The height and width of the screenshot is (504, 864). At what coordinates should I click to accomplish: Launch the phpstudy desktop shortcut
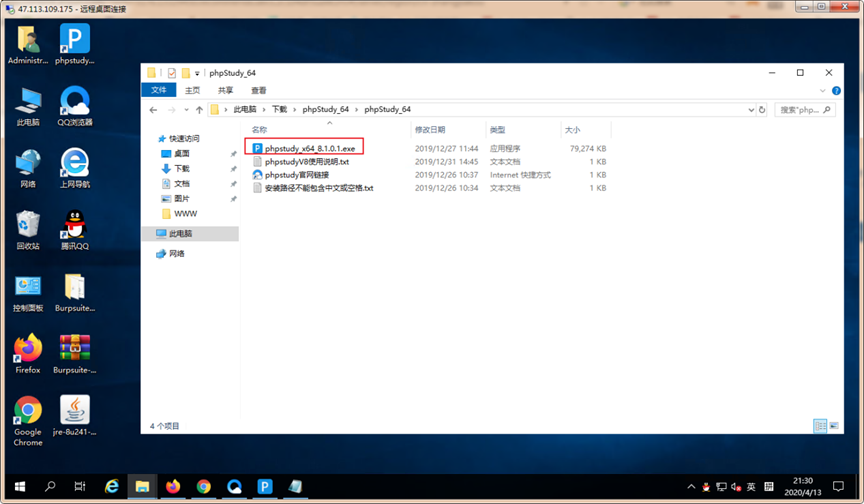(x=75, y=45)
